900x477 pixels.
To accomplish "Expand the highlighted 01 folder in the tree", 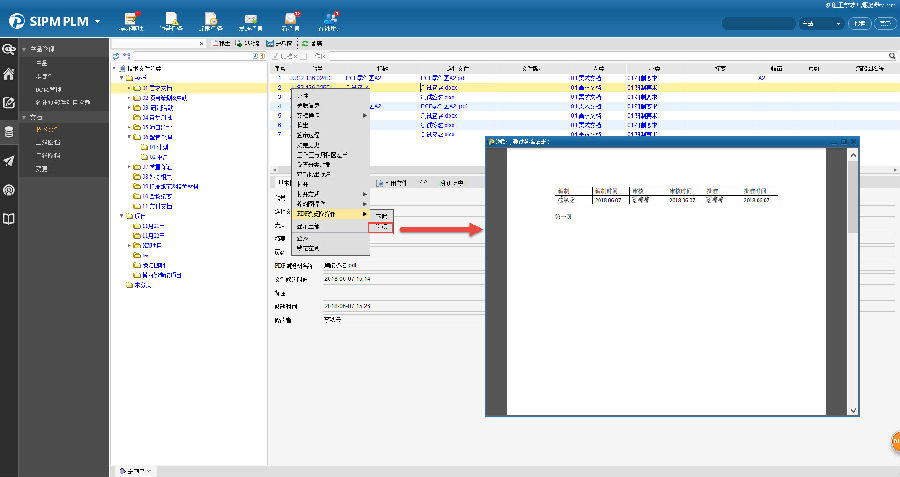I will point(131,88).
